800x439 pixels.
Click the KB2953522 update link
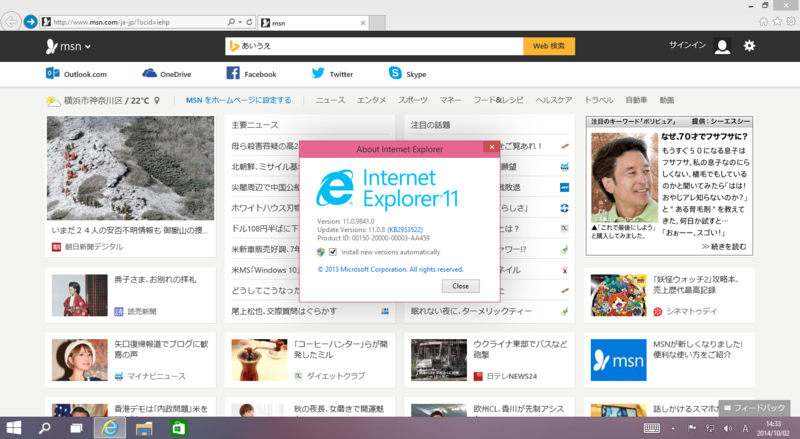(405, 230)
